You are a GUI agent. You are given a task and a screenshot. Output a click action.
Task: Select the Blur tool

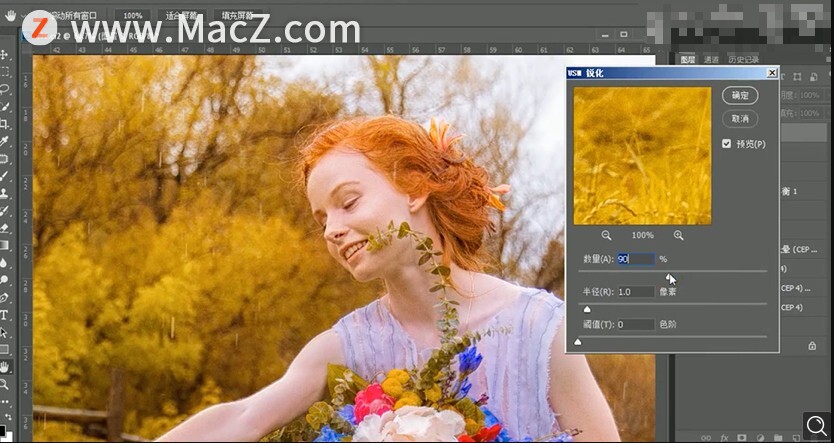point(4,263)
